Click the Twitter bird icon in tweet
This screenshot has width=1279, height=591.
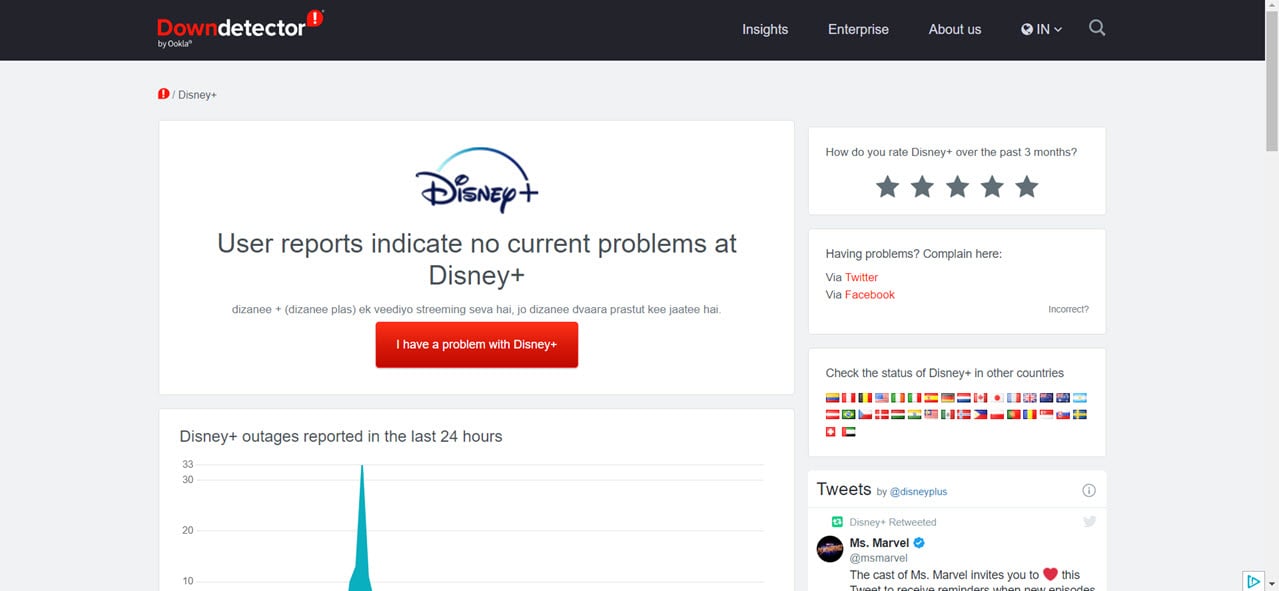pyautogui.click(x=1089, y=521)
